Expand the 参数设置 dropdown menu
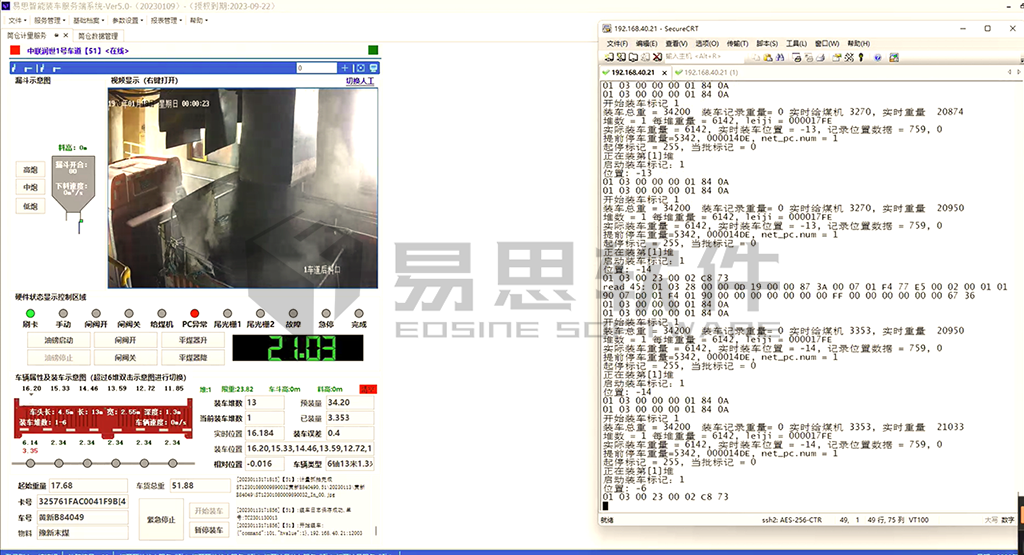The image size is (1024, 555). pos(126,20)
